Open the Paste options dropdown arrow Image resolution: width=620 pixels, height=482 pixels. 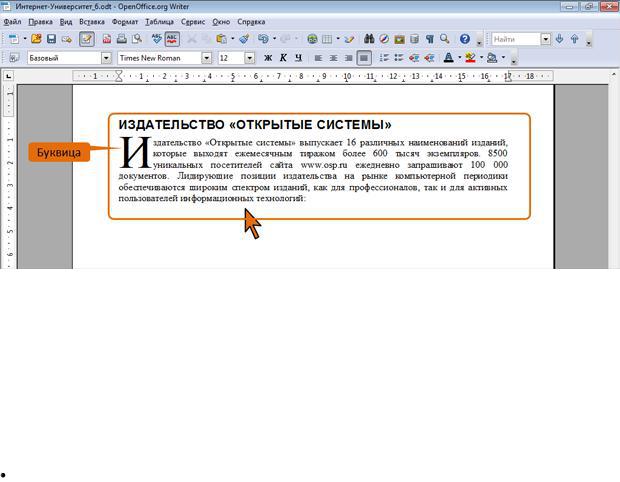(x=232, y=39)
